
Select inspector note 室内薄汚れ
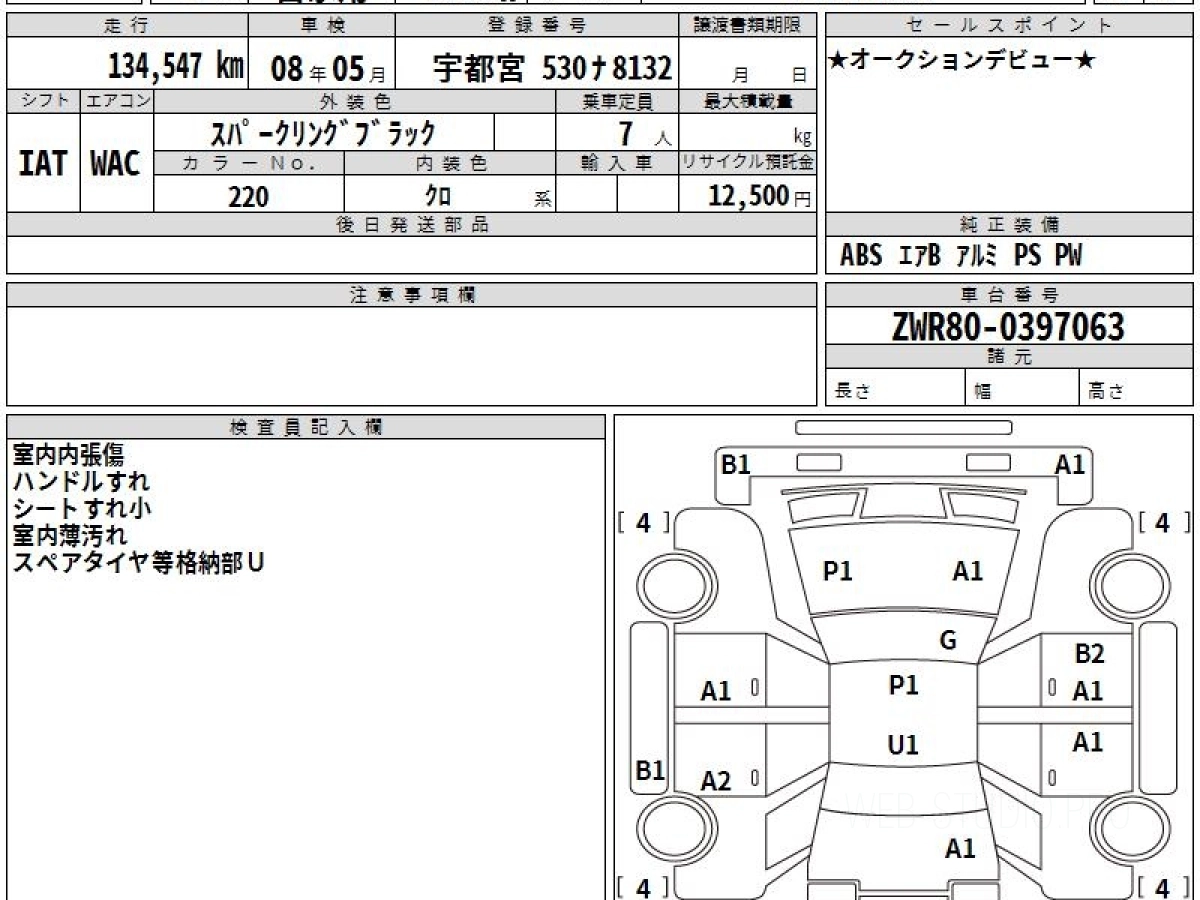69,536
